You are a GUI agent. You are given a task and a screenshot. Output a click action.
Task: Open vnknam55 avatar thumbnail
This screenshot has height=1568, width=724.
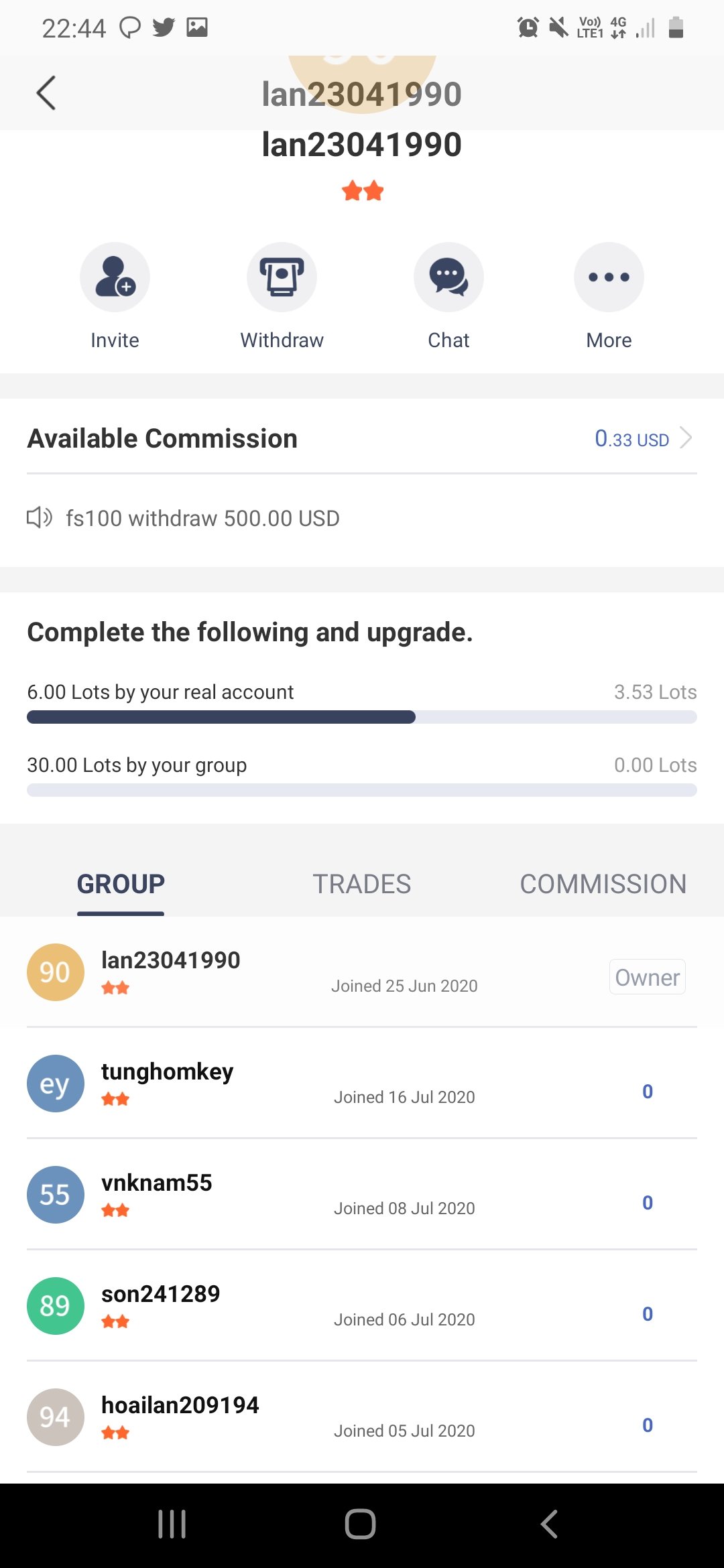pos(56,1195)
